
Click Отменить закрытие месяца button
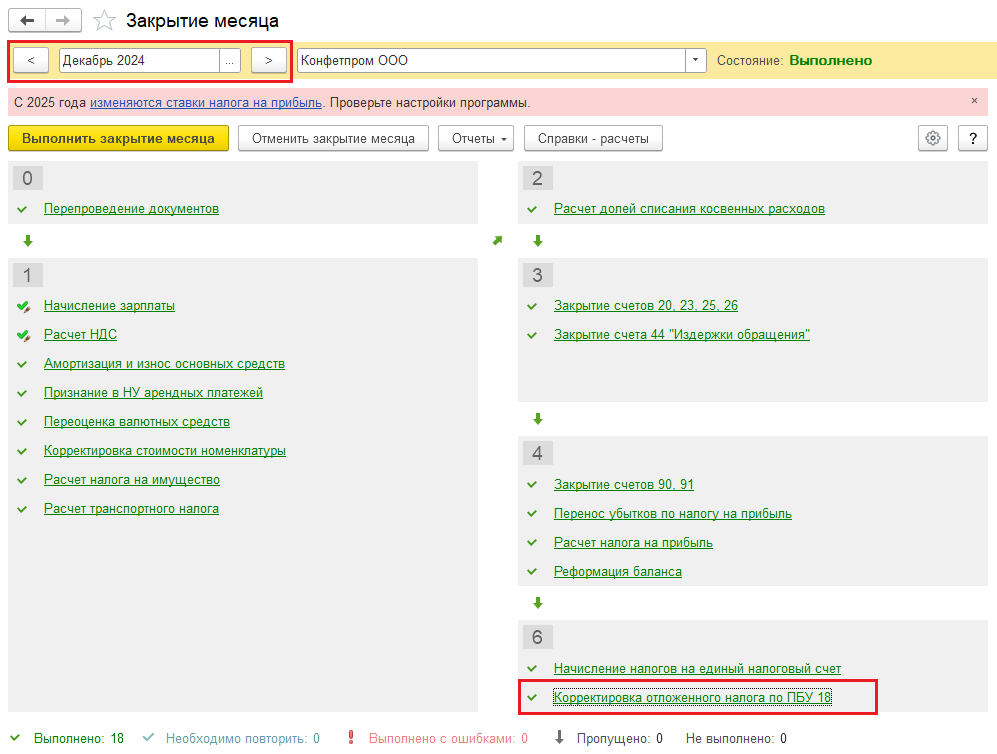pyautogui.click(x=333, y=138)
